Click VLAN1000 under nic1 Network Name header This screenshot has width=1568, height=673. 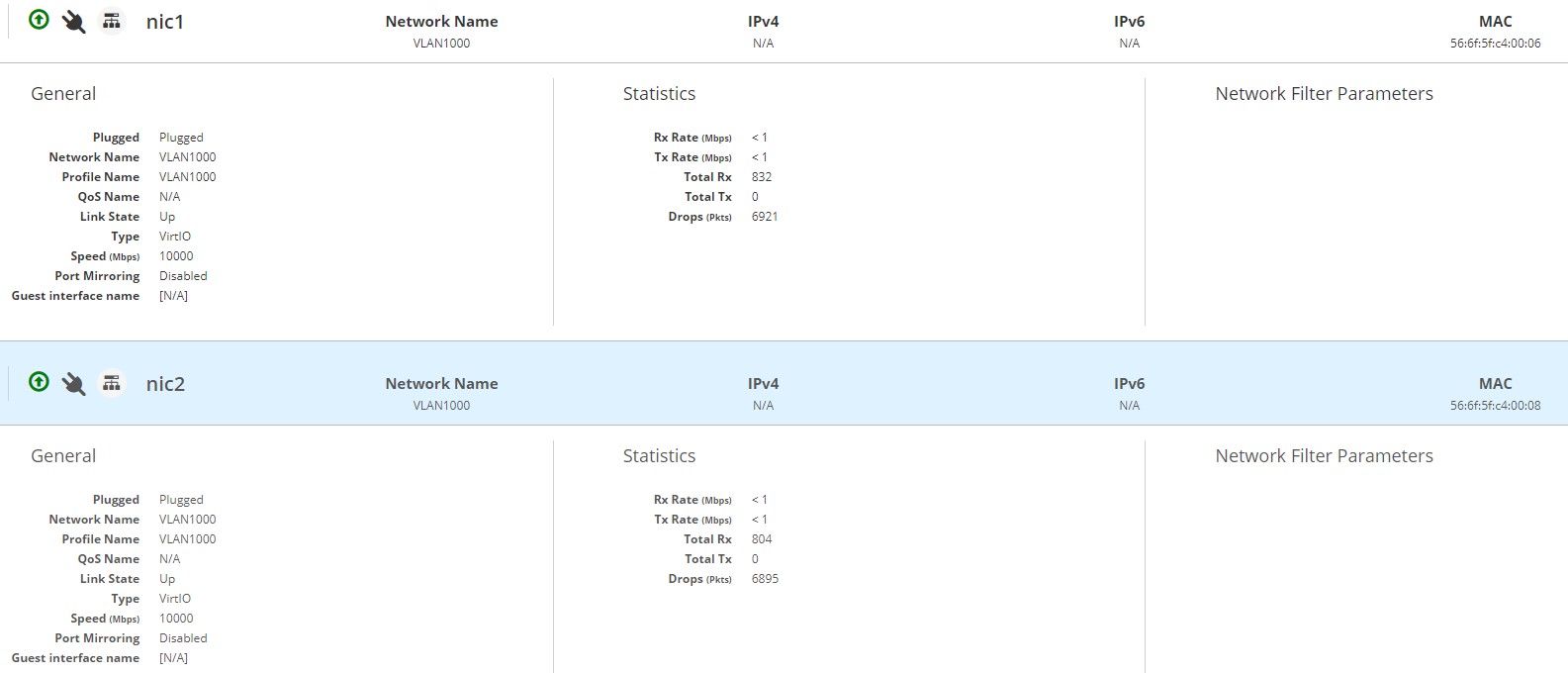pos(441,44)
